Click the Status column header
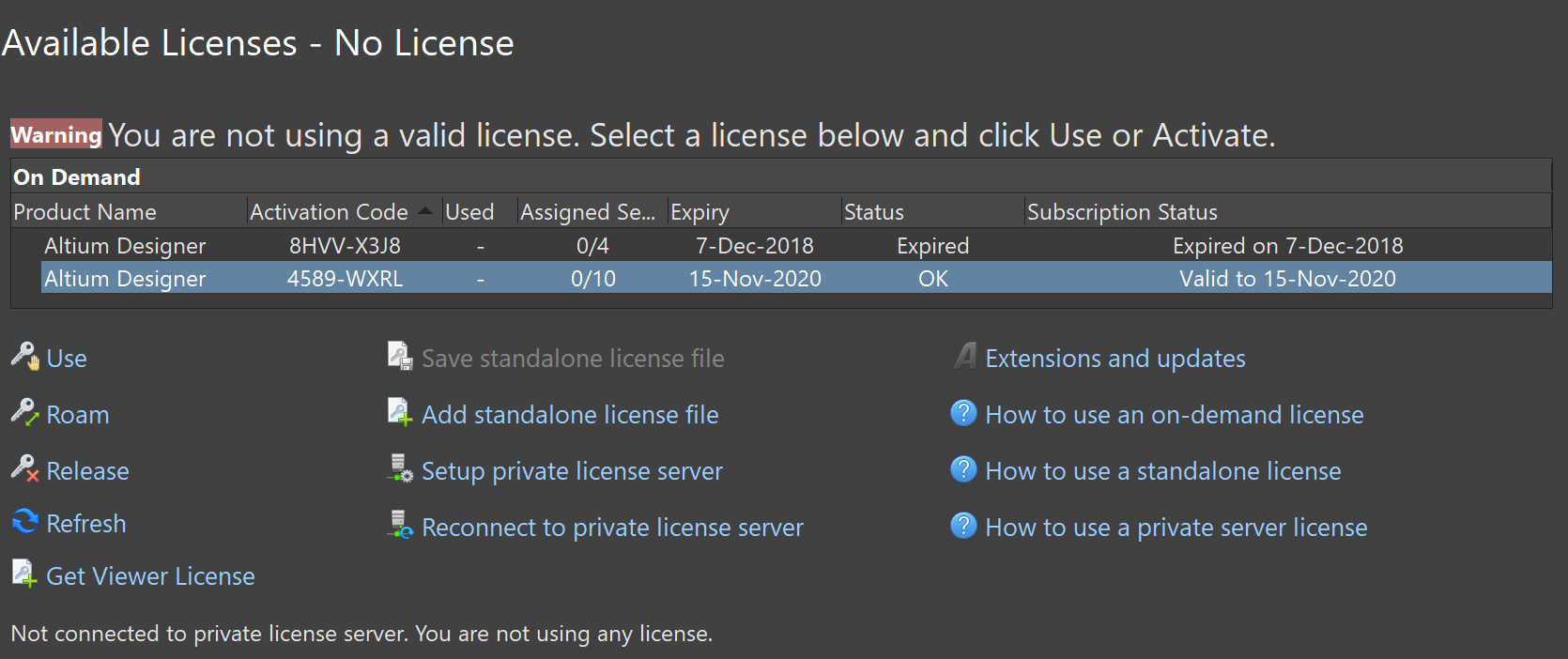 873,212
